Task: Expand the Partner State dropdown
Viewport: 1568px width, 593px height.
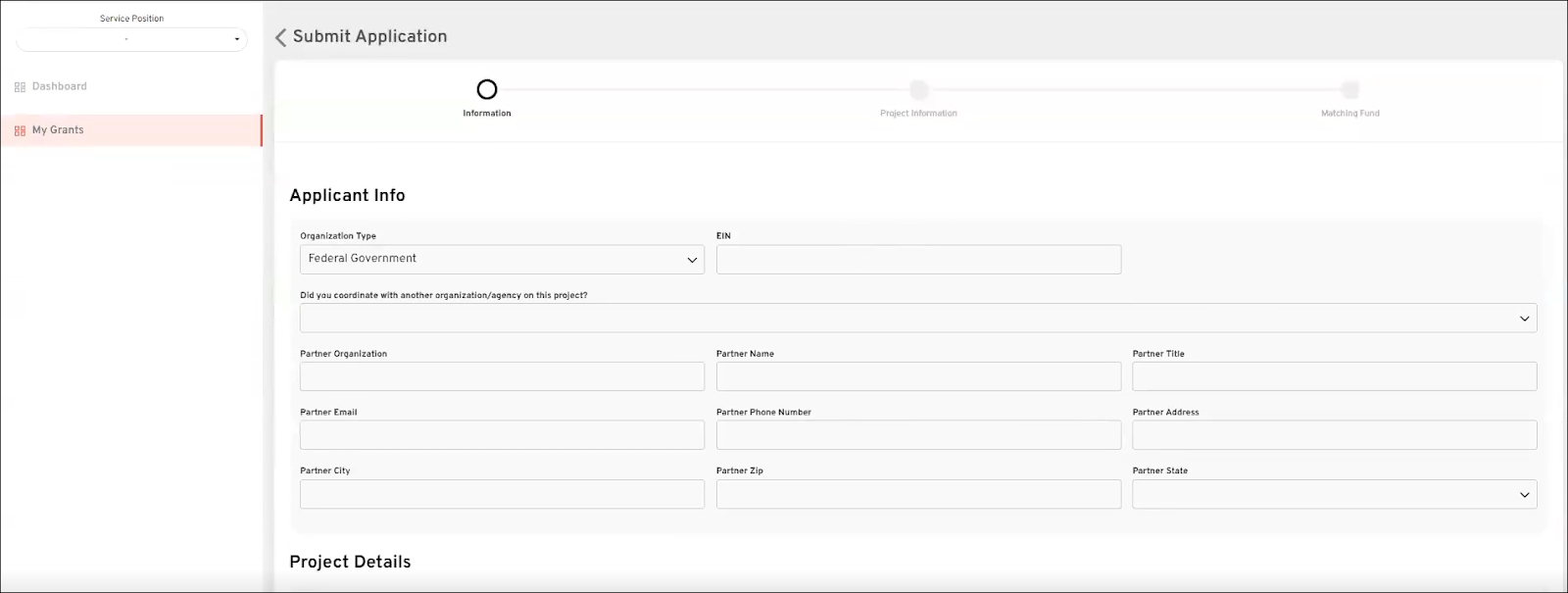Action: click(1334, 495)
